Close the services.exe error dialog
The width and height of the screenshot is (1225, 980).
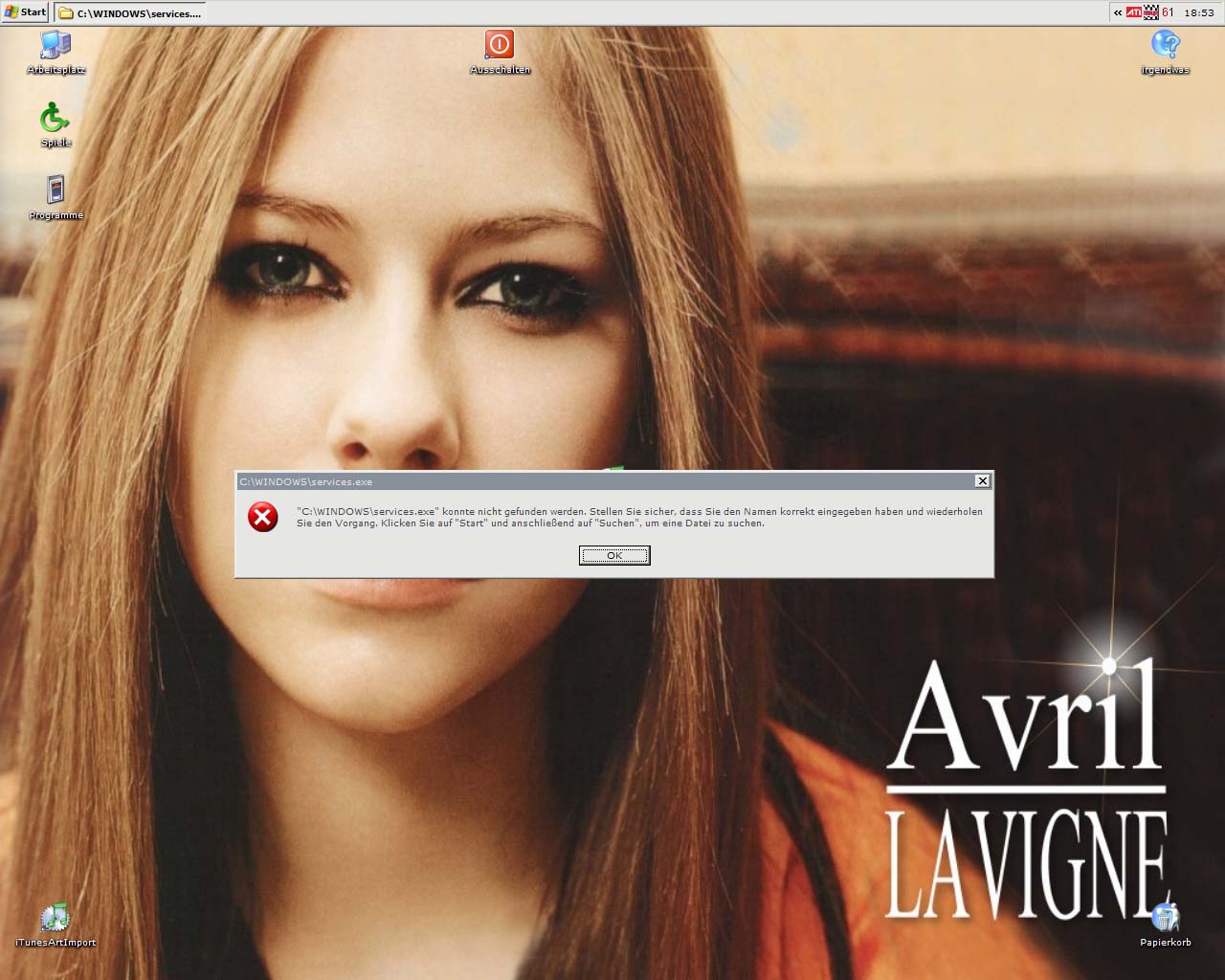(982, 480)
